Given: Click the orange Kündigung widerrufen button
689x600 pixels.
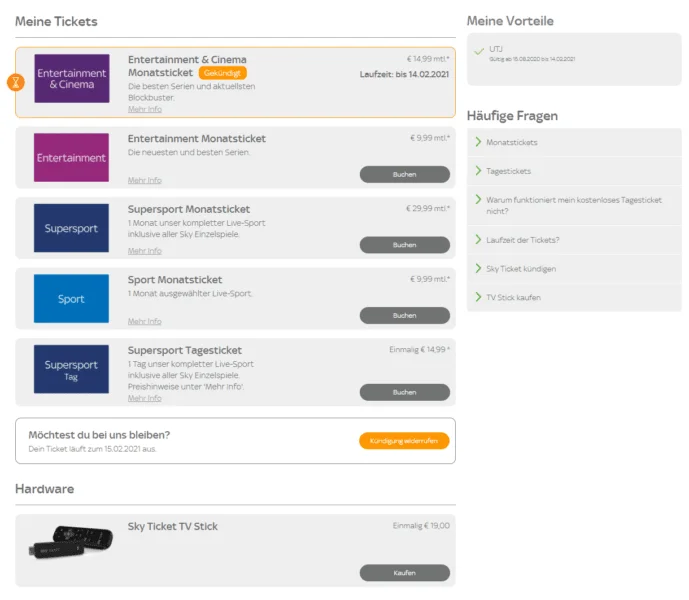Looking at the screenshot, I should click(x=404, y=441).
